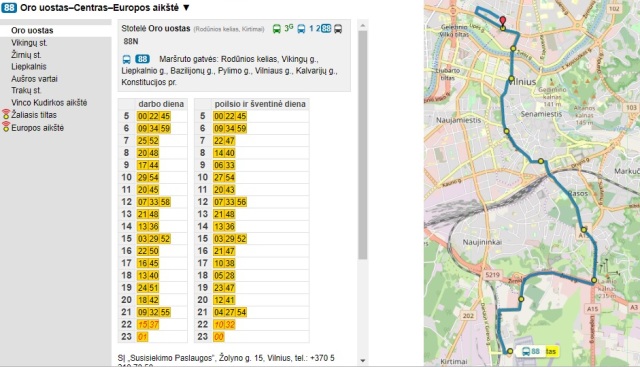Open the 88N night route link
Screen dimensions: 640x367
[131, 41]
